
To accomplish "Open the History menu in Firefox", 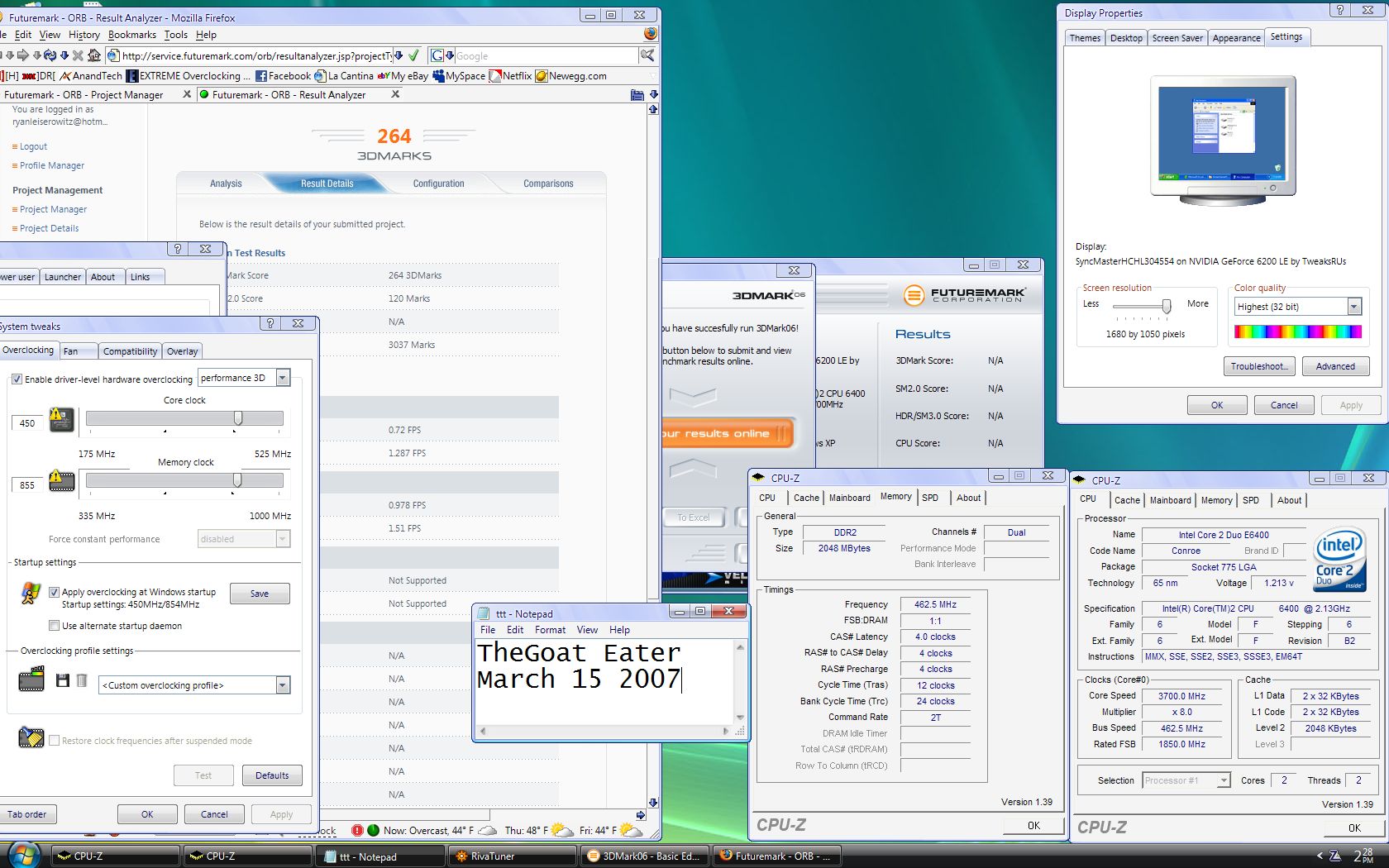I will [84, 35].
